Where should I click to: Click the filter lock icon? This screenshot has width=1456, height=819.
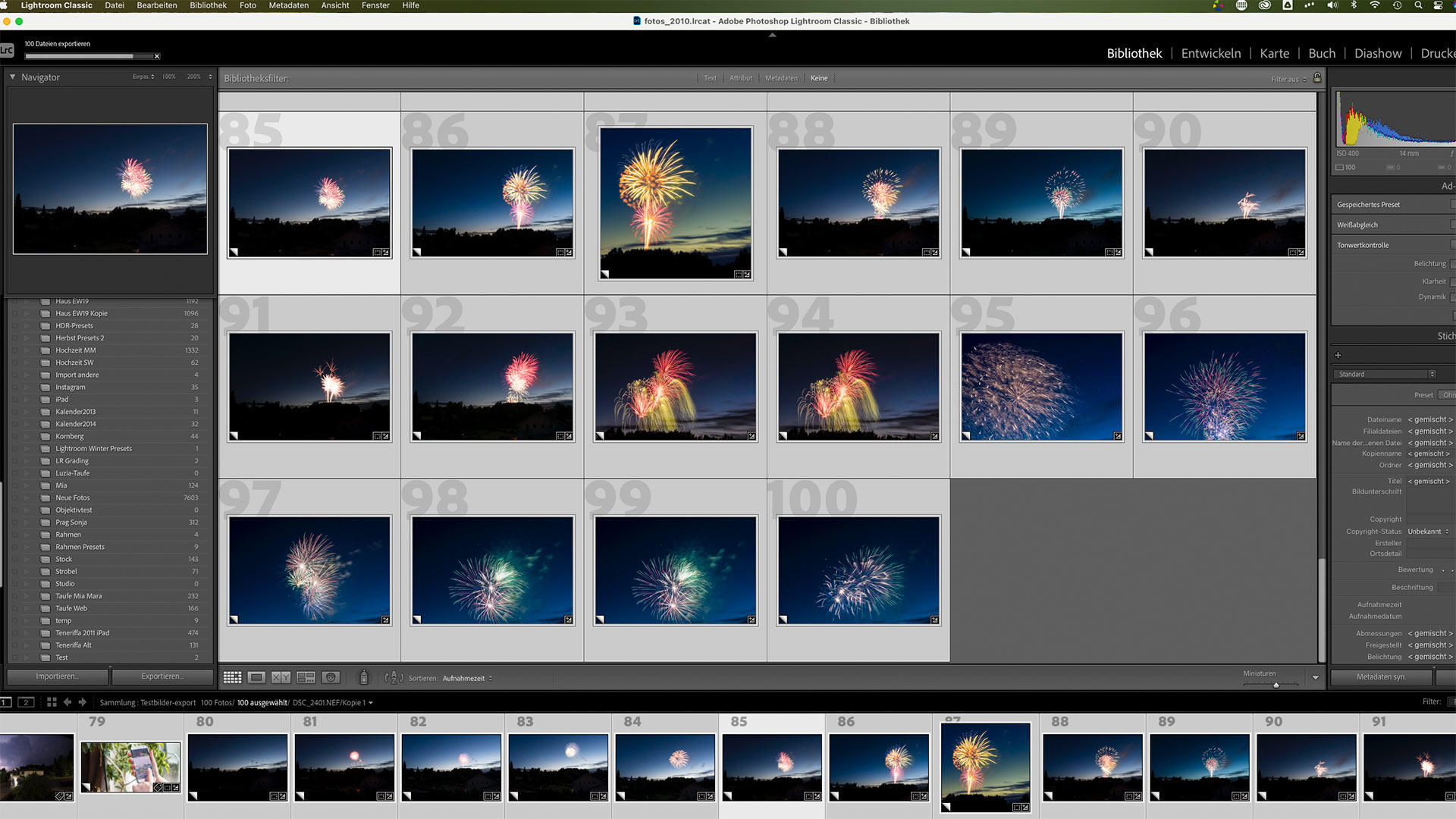1317,78
